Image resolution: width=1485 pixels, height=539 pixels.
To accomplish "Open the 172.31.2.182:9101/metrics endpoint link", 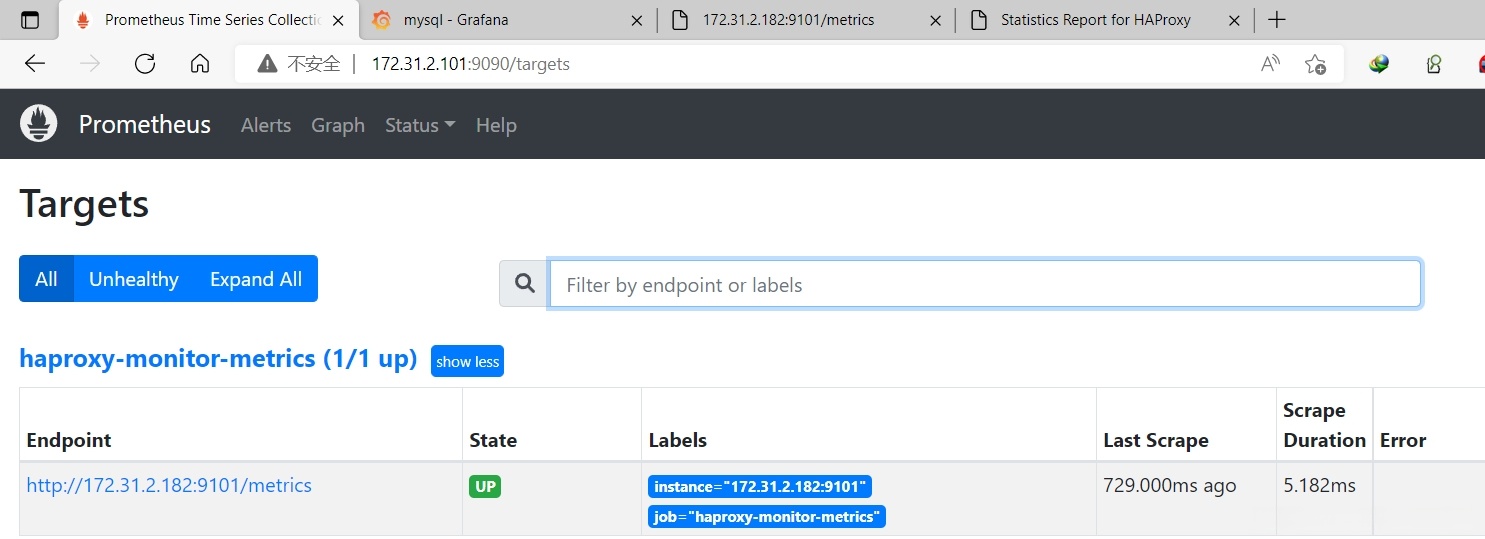I will tap(169, 485).
